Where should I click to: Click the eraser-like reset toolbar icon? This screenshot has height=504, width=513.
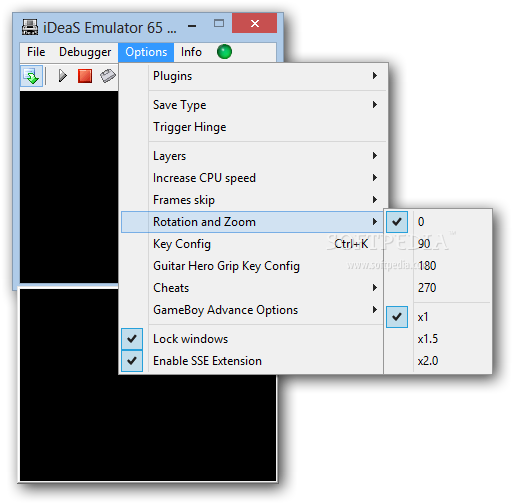(108, 76)
